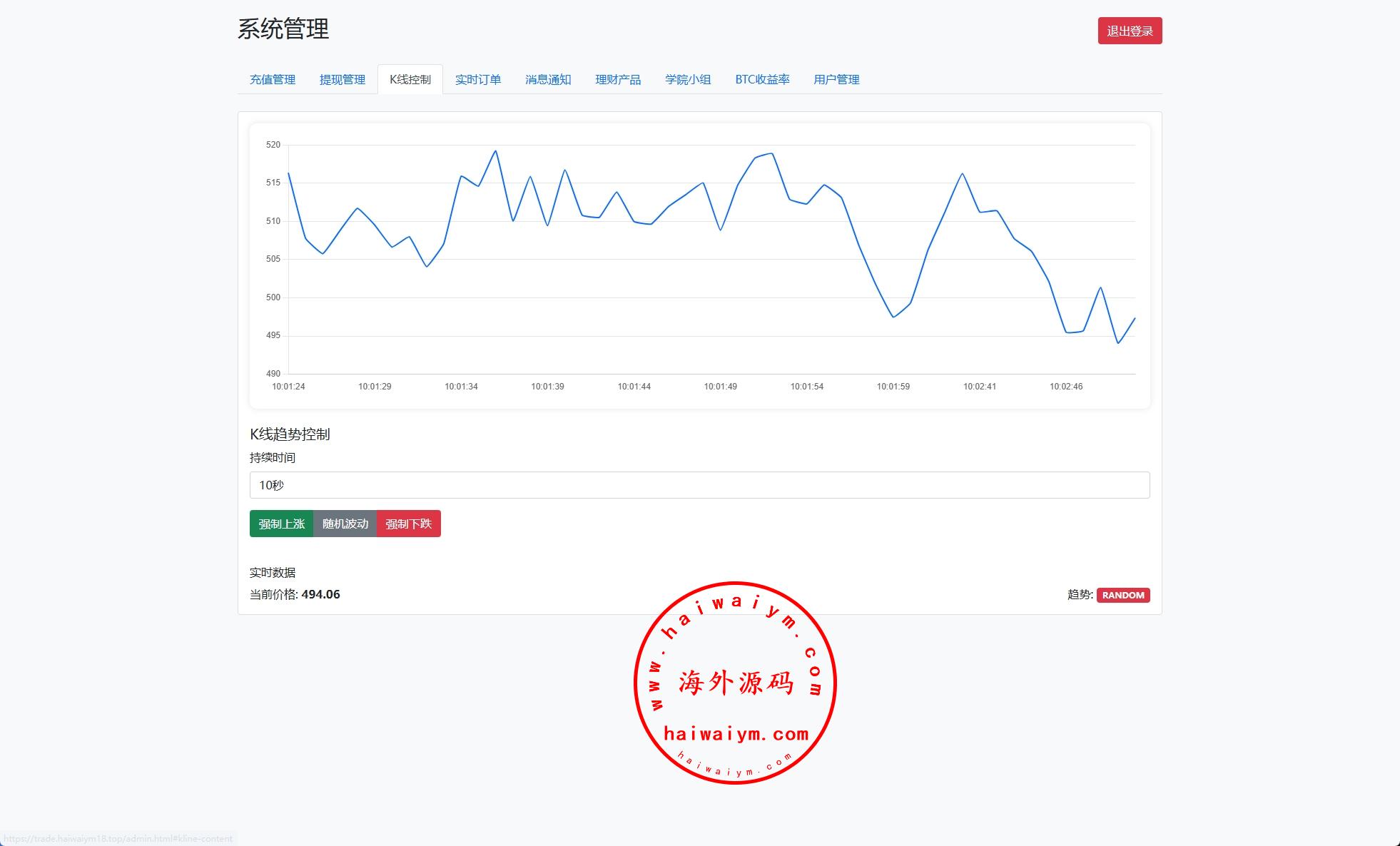This screenshot has width=1400, height=846.
Task: Click the chart peak near 10:01:34
Action: click(496, 151)
